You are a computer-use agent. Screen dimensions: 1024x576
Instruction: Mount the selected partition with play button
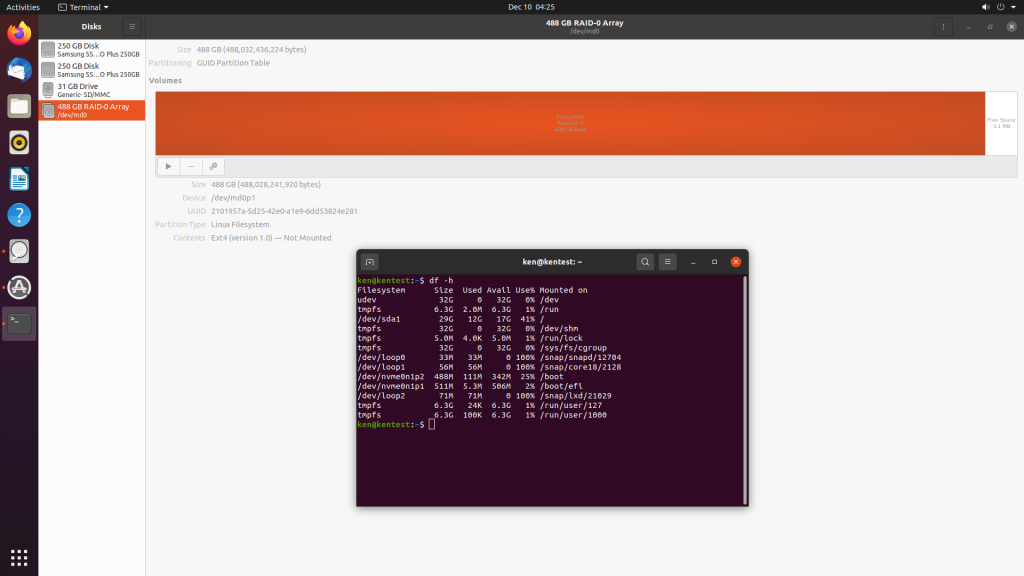point(168,167)
